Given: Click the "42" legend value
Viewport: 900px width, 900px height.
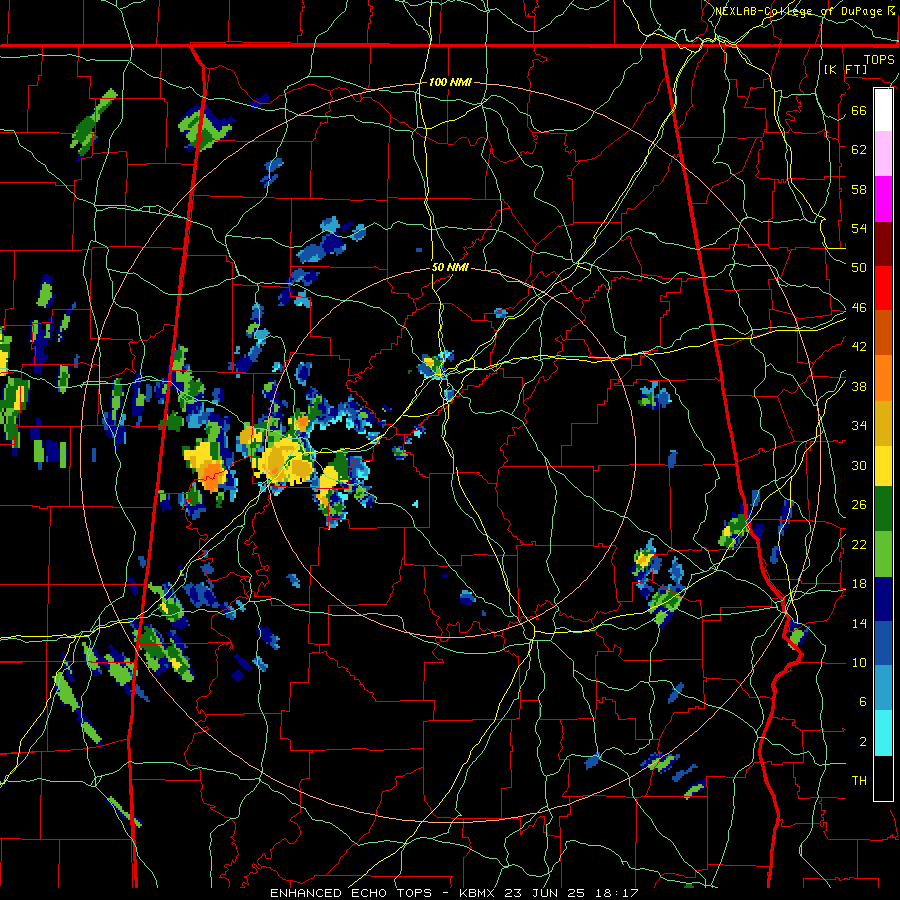Looking at the screenshot, I should (x=859, y=347).
